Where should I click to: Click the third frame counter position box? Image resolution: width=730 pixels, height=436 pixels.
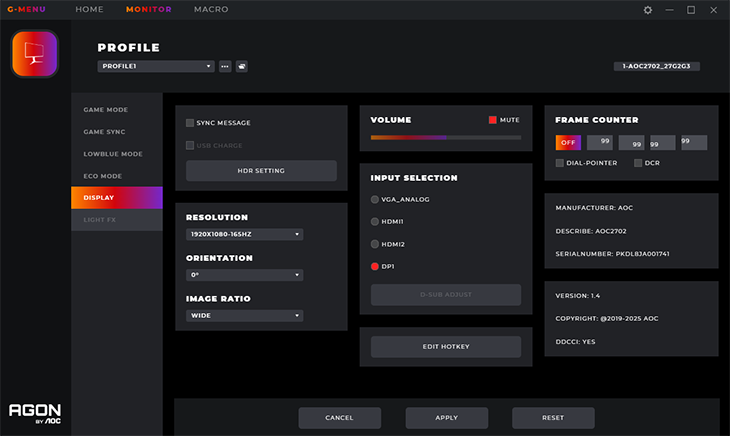click(x=662, y=142)
